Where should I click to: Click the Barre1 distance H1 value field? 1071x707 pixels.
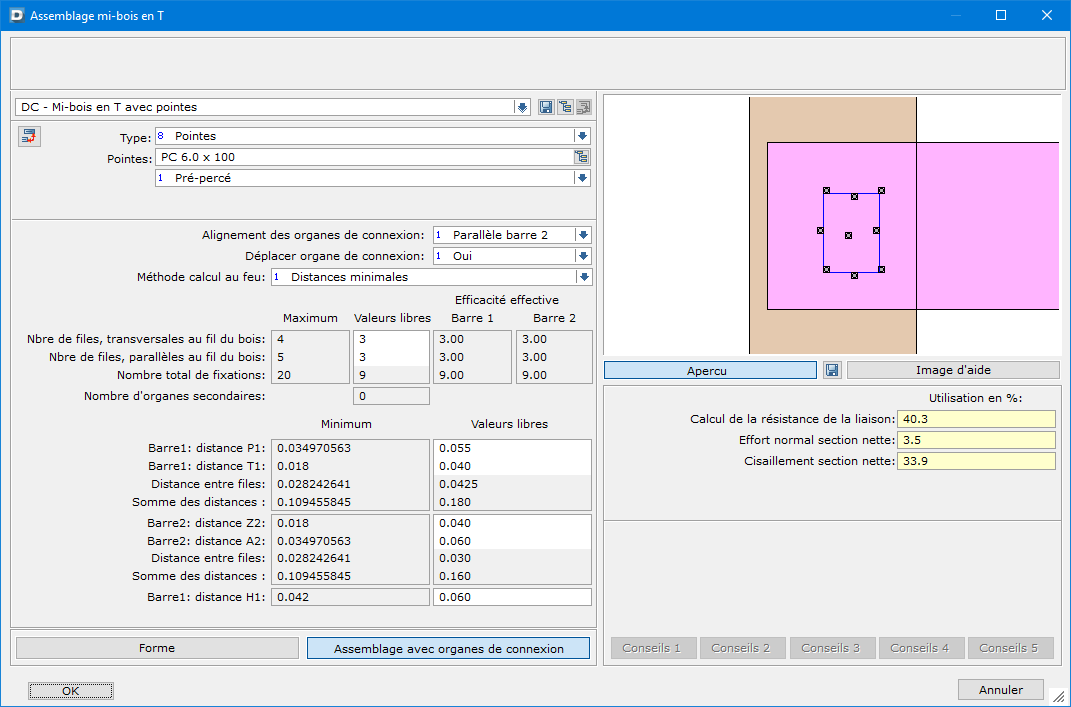coord(512,597)
